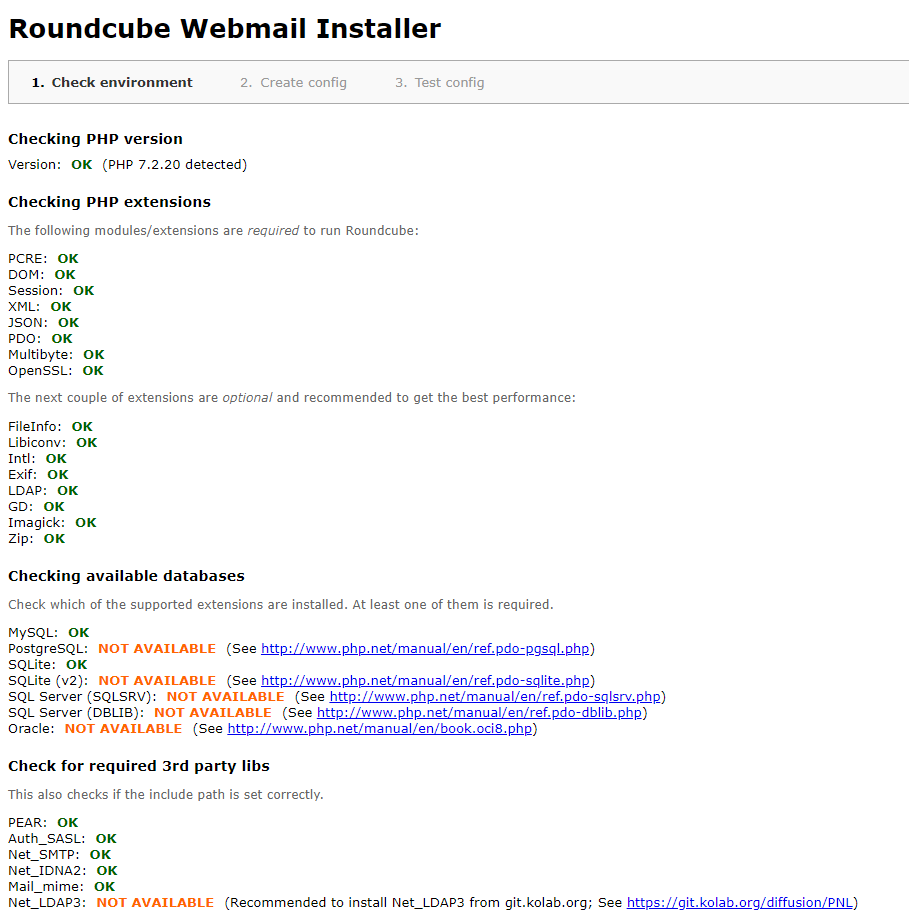Go to the Create config step
Image resolution: width=909 pixels, height=922 pixels.
(x=293, y=82)
